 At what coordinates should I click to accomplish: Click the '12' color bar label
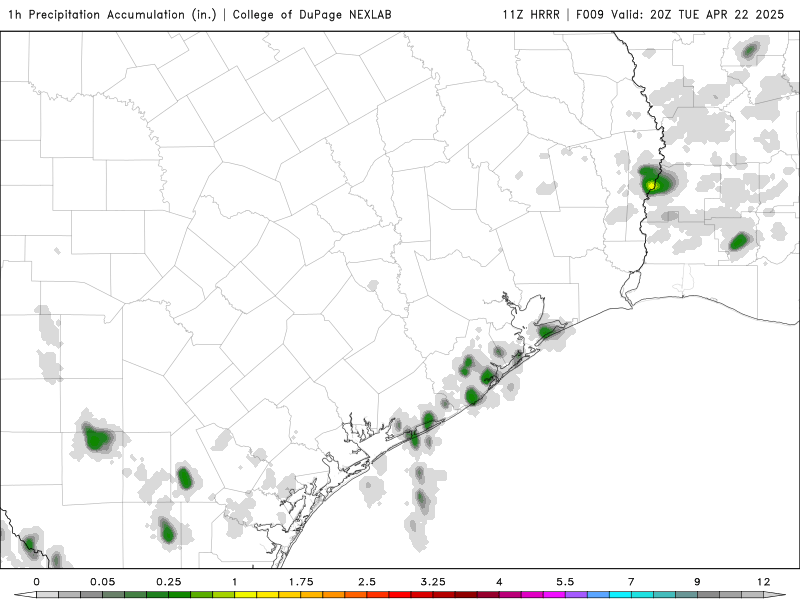[763, 582]
